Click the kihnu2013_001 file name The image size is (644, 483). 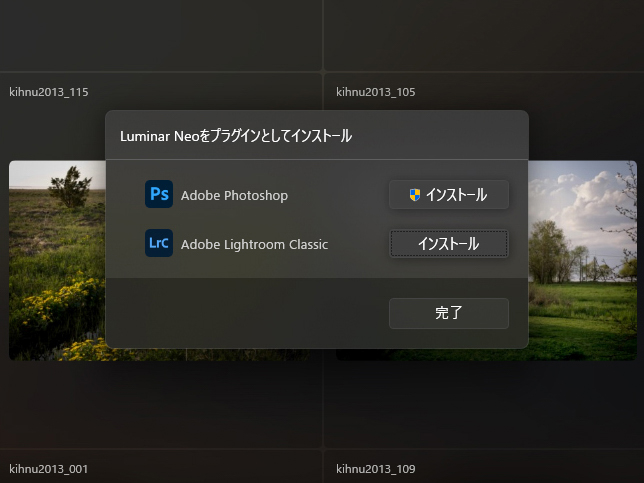pos(48,469)
